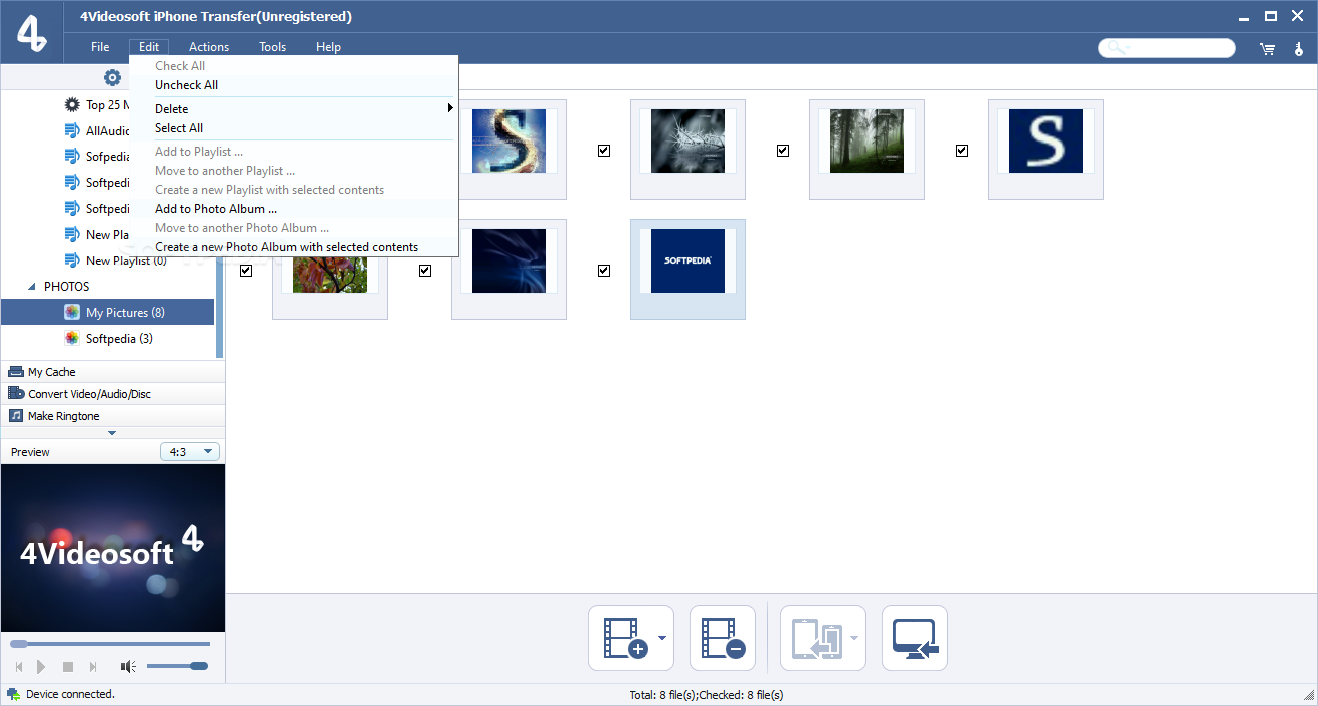Viewport: 1318px width, 706px height.
Task: Collapse the PHOTOS section triangle
Action: pyautogui.click(x=31, y=287)
